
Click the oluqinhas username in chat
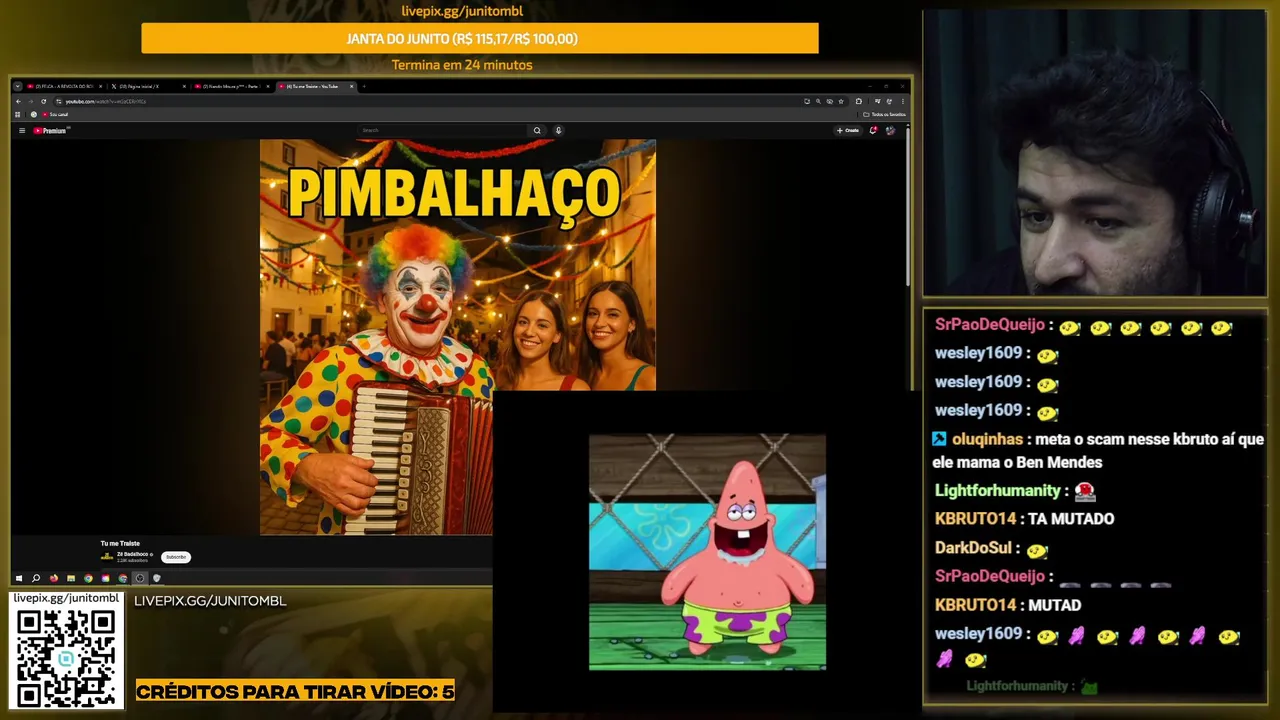click(987, 439)
